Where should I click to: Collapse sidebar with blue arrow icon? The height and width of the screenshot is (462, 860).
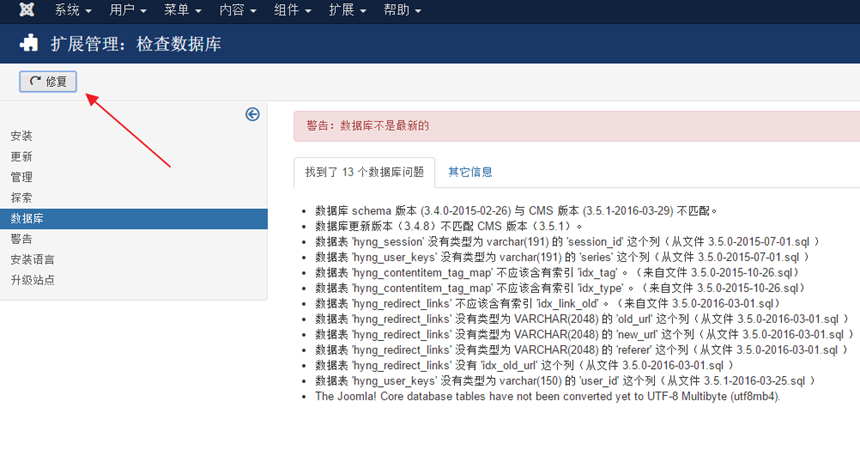pyautogui.click(x=252, y=115)
